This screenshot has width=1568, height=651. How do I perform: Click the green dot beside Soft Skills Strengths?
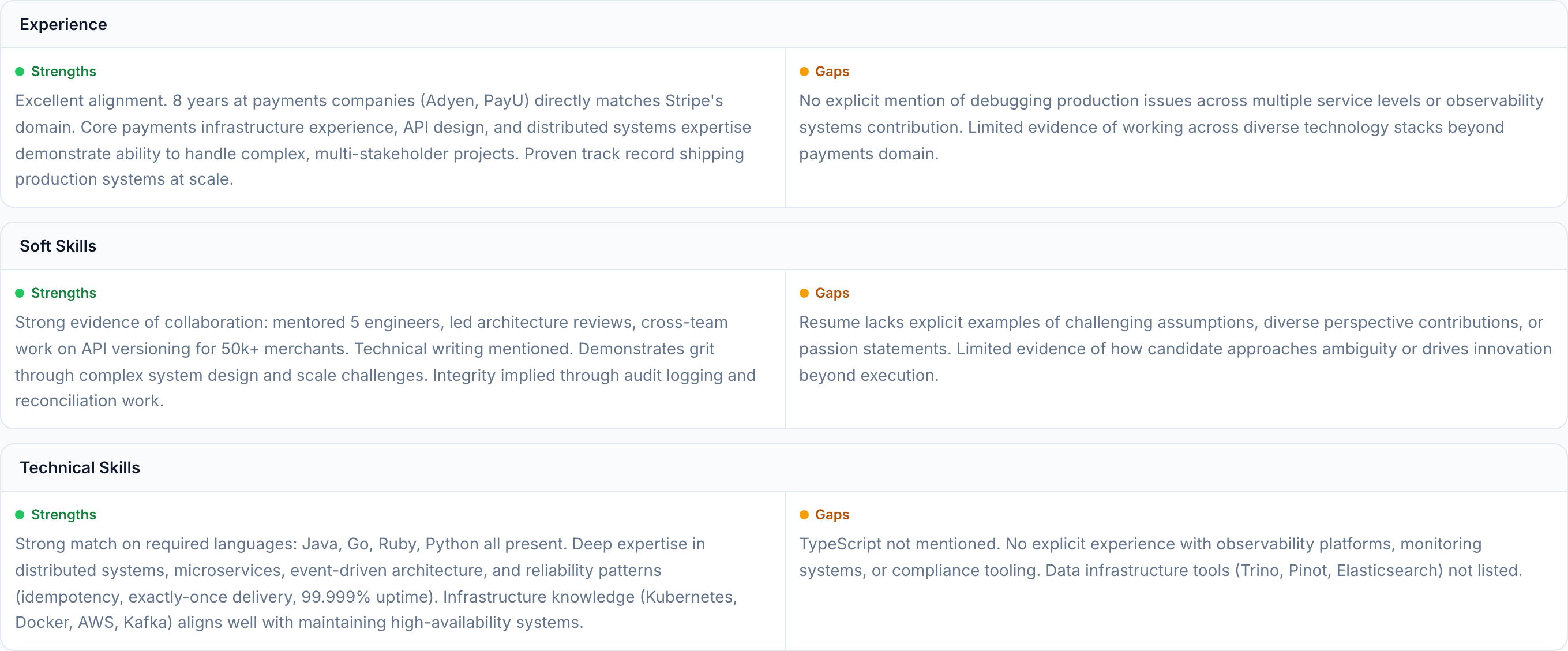(x=20, y=294)
